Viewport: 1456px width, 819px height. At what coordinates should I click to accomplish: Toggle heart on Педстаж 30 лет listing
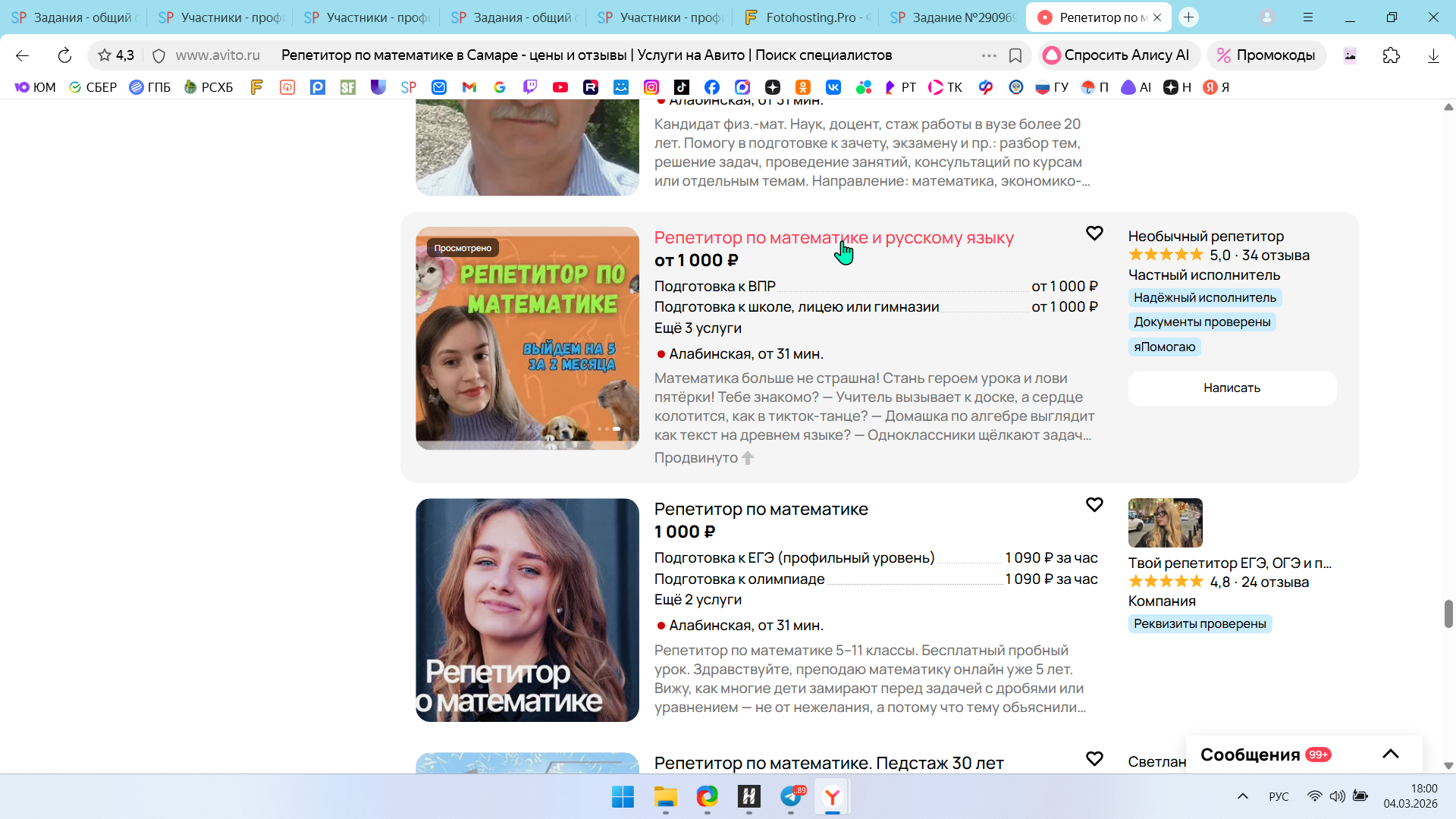pos(1094,758)
